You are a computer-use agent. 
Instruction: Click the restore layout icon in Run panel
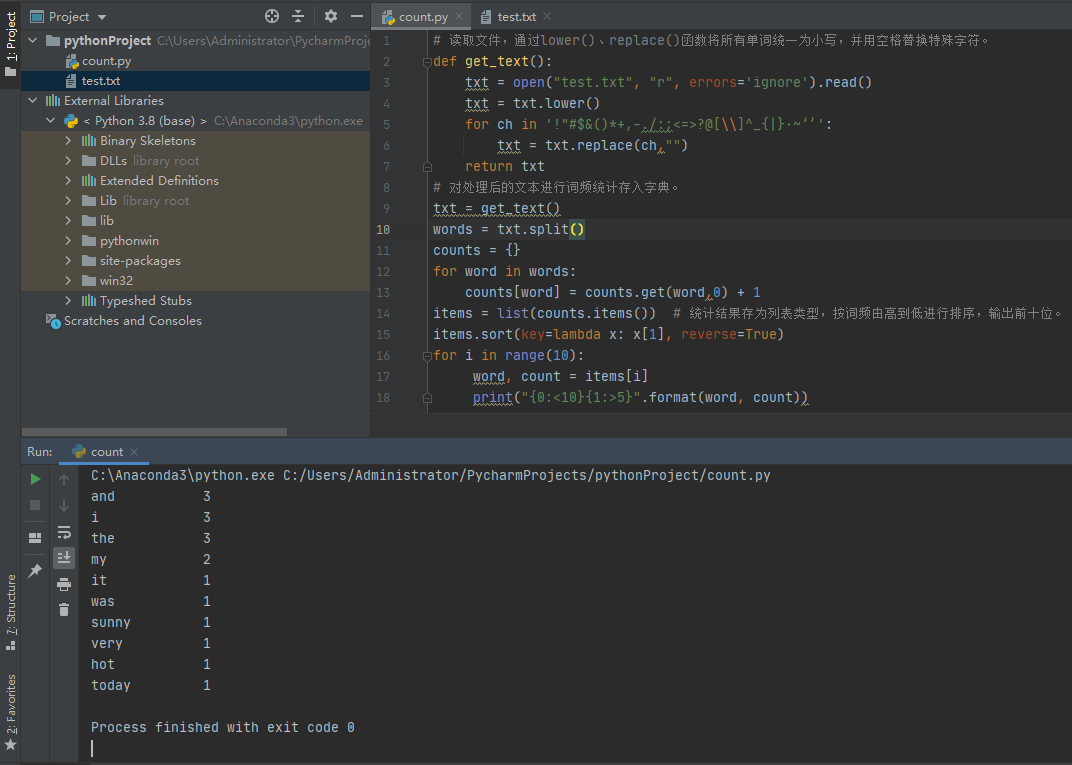pos(36,538)
